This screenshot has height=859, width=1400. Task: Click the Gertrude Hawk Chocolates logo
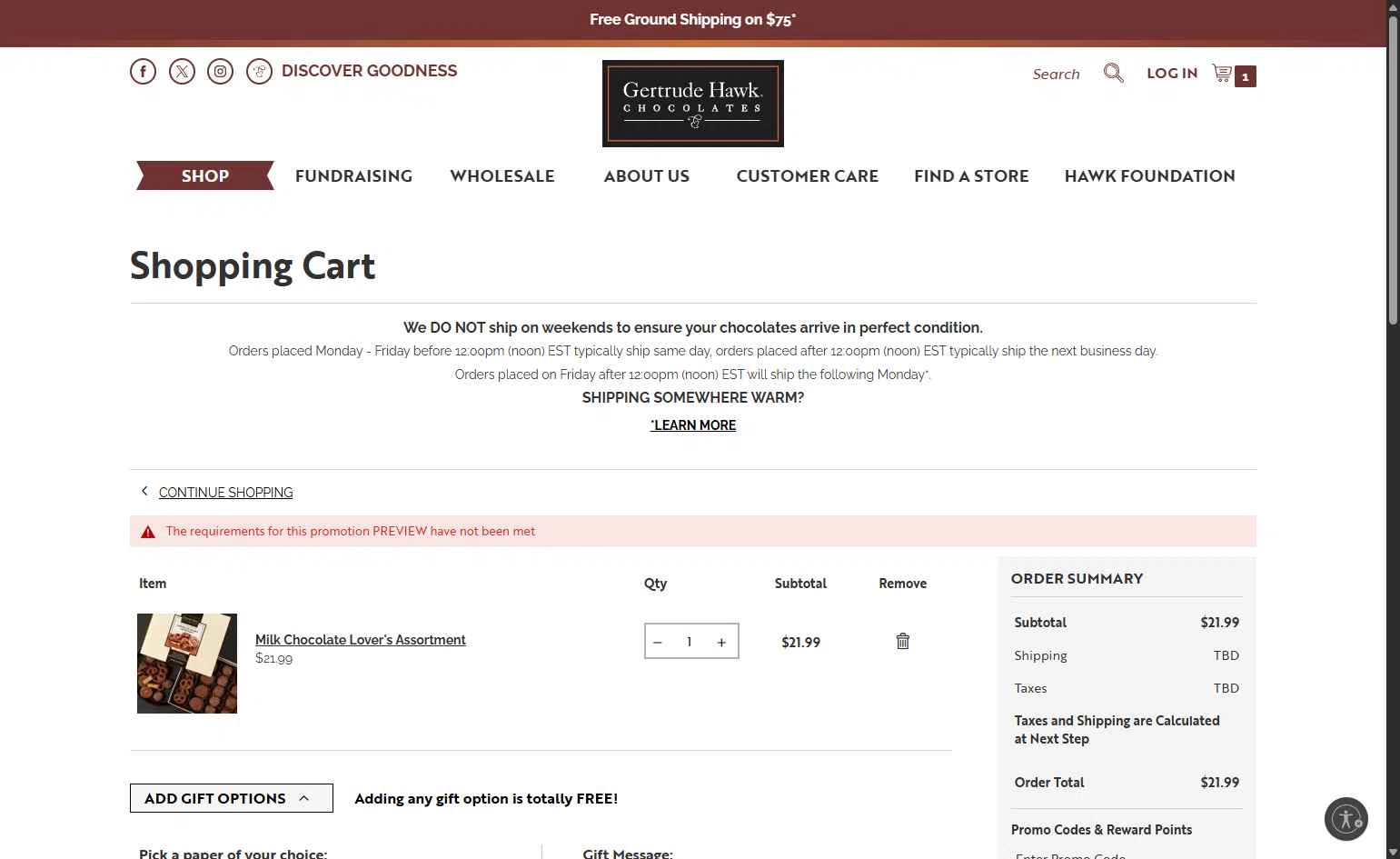pyautogui.click(x=693, y=104)
